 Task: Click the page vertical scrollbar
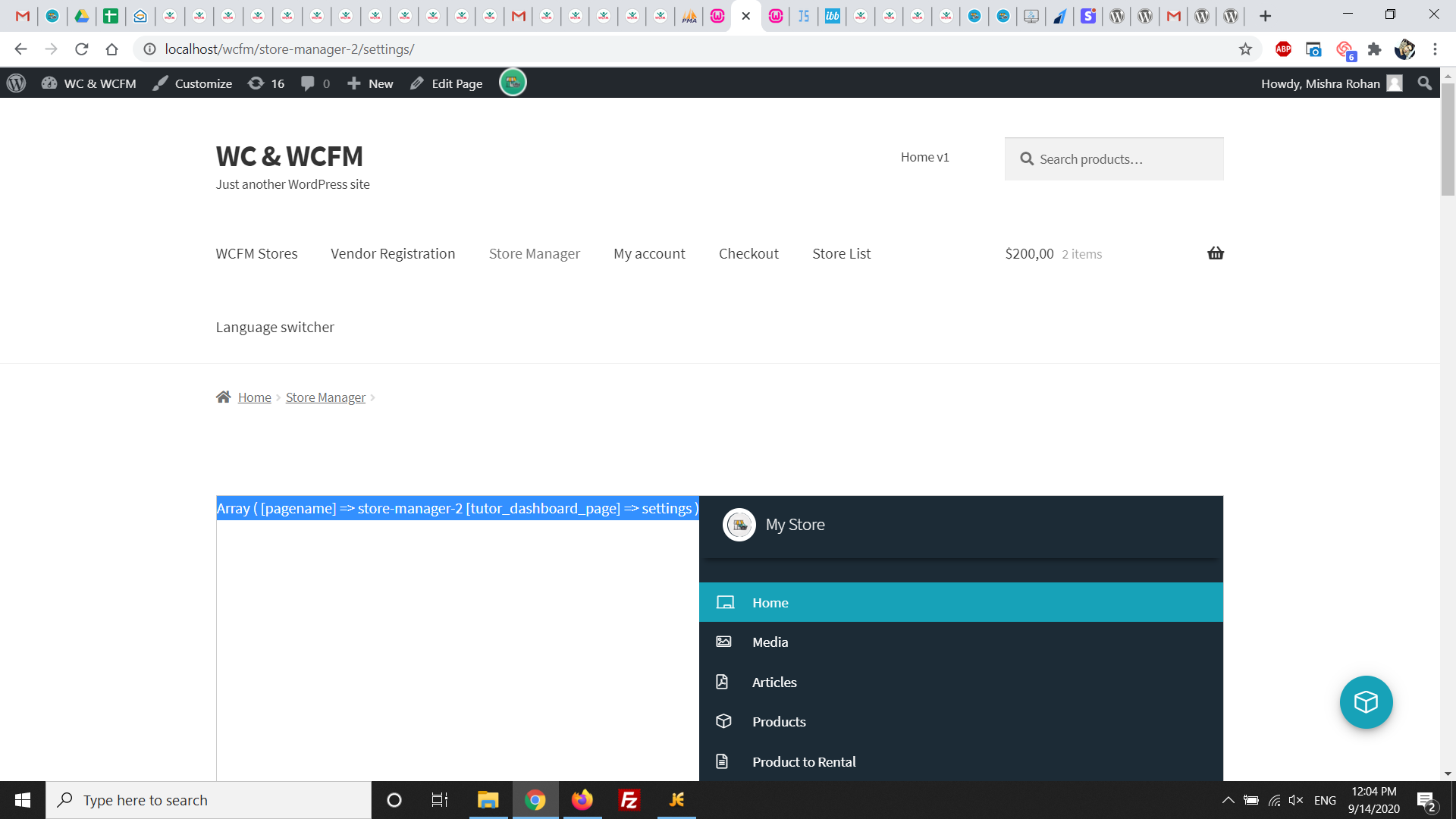(1448, 139)
